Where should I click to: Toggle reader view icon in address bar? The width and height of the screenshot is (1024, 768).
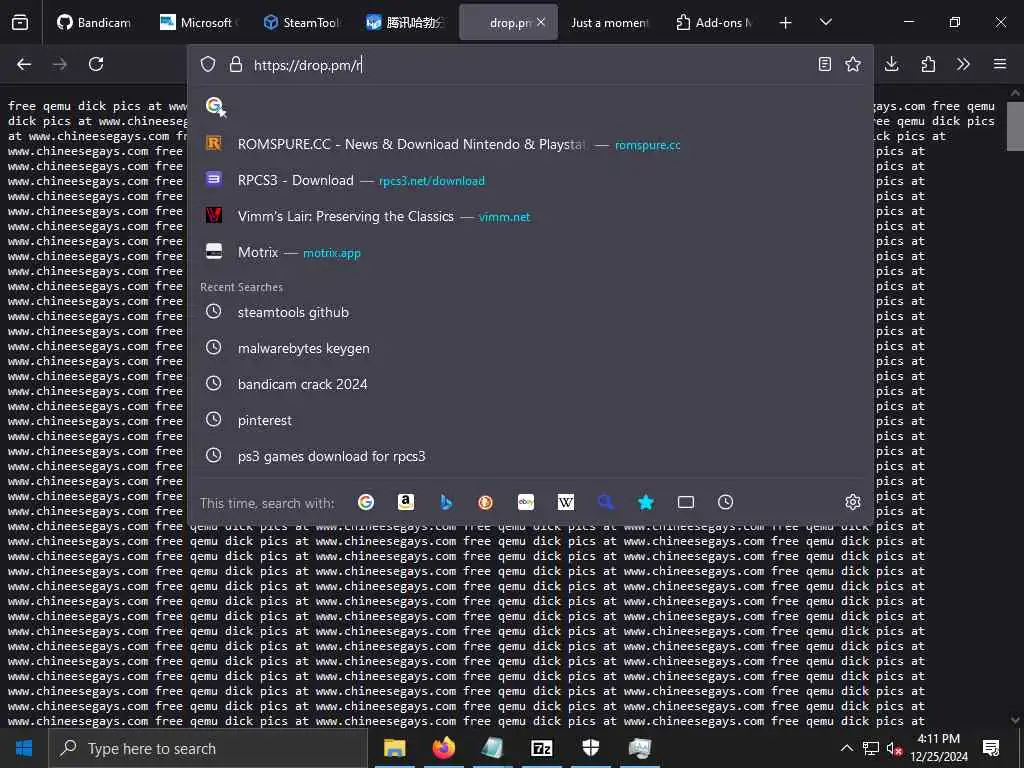tap(825, 64)
